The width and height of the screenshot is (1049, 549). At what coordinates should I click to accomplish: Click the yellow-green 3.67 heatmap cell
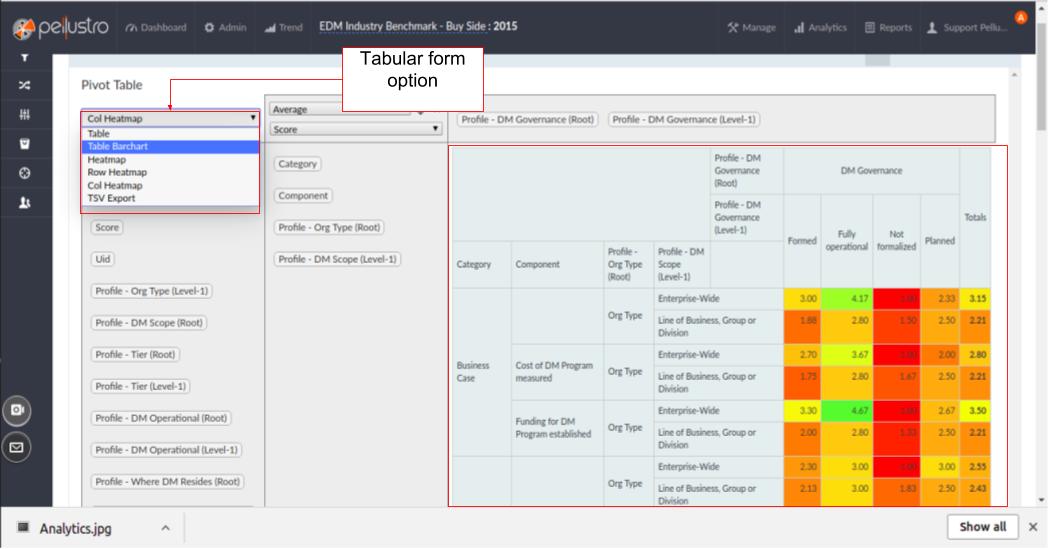click(x=846, y=354)
